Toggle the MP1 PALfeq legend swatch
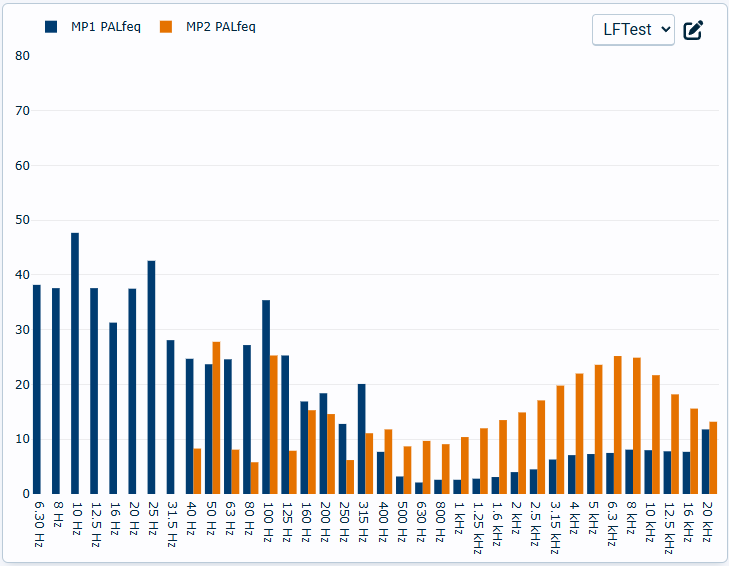The image size is (729, 566). [x=51, y=27]
